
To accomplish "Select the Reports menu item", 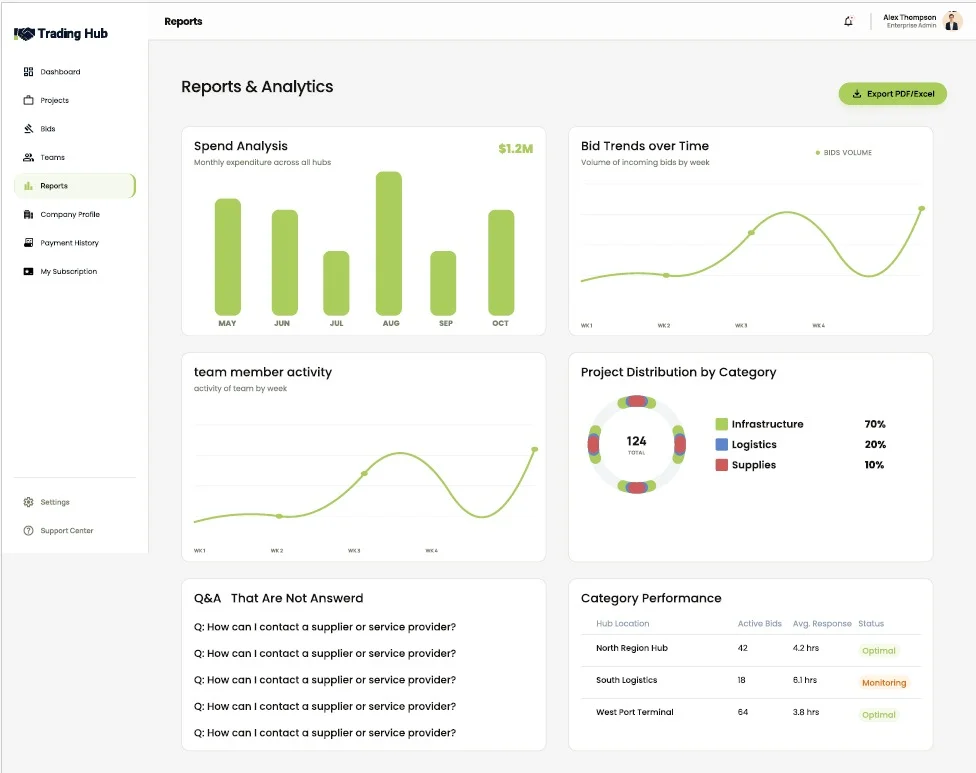I will 75,186.
